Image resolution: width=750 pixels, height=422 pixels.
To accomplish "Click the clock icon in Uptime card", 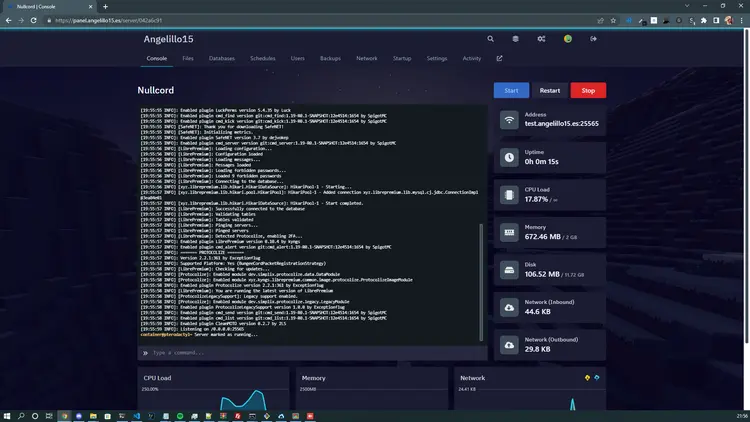I will pos(510,158).
